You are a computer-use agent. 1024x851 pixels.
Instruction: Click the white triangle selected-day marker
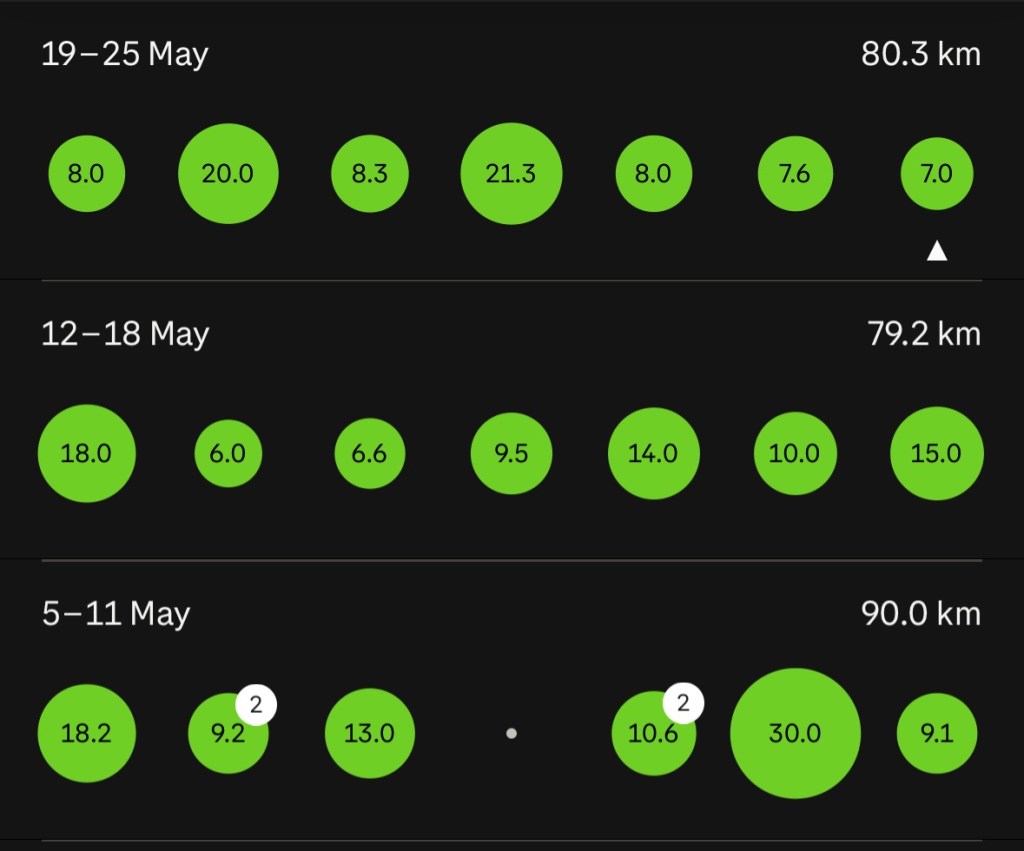click(936, 252)
